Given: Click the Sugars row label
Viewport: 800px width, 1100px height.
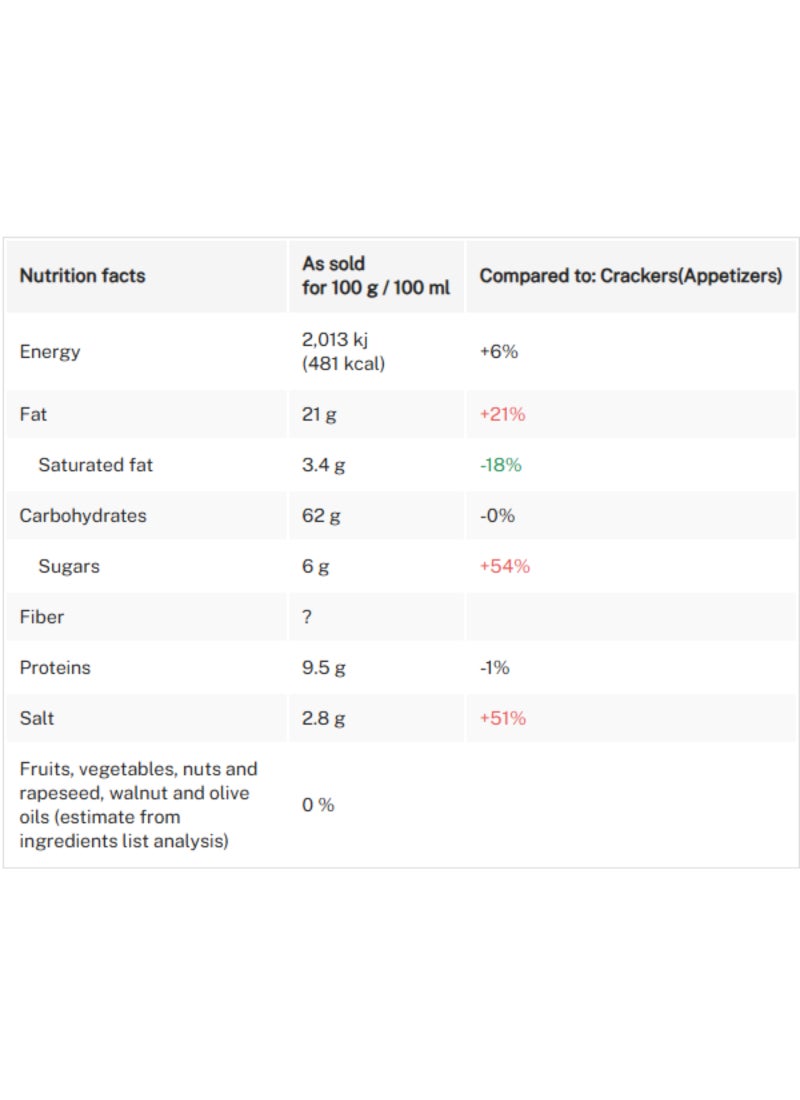Looking at the screenshot, I should tap(69, 567).
